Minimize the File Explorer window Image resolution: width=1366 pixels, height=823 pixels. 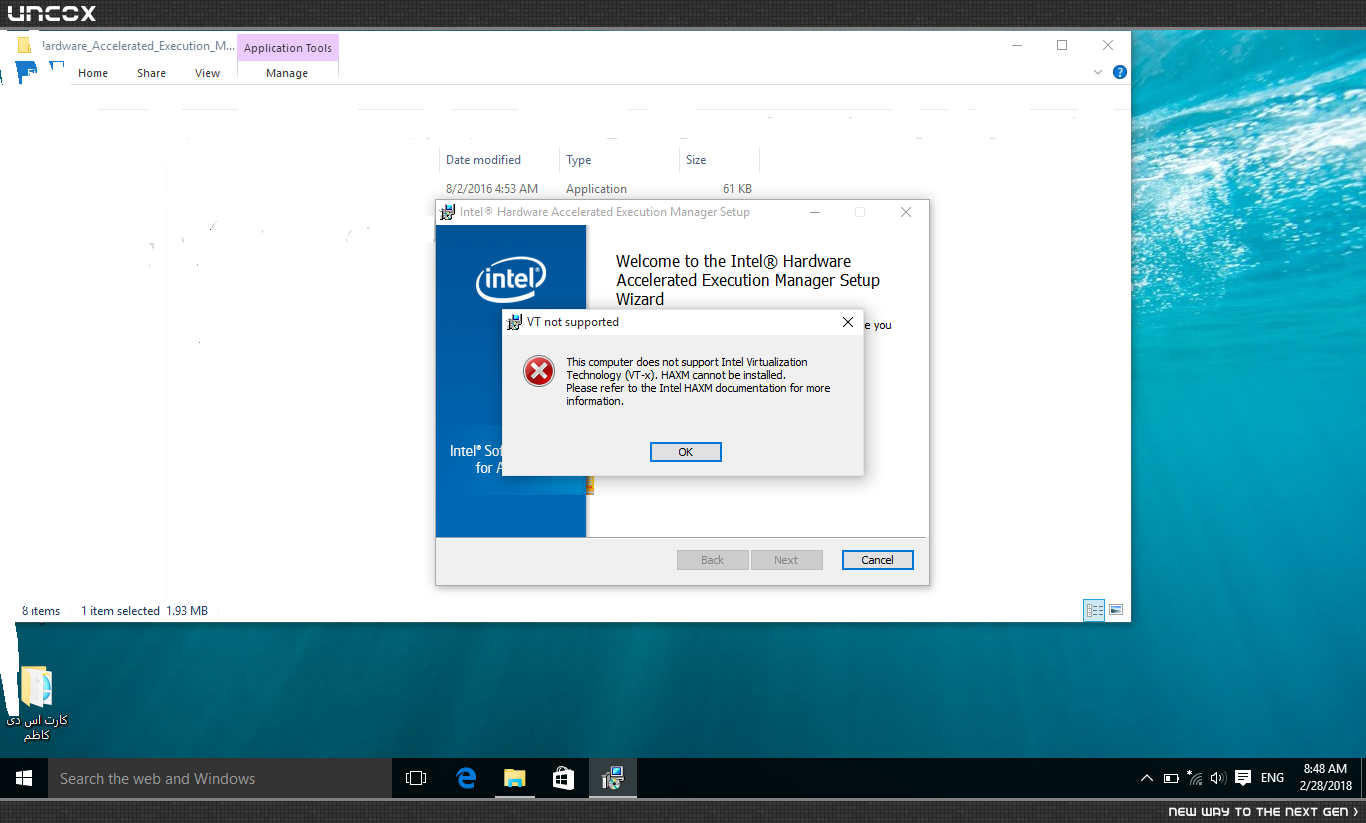point(1016,45)
